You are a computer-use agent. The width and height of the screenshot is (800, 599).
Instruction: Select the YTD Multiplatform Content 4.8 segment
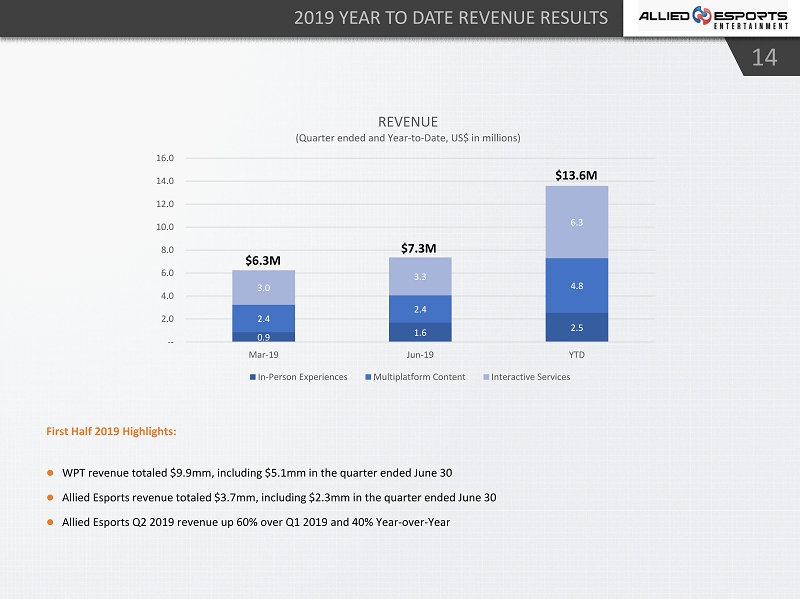pyautogui.click(x=577, y=285)
